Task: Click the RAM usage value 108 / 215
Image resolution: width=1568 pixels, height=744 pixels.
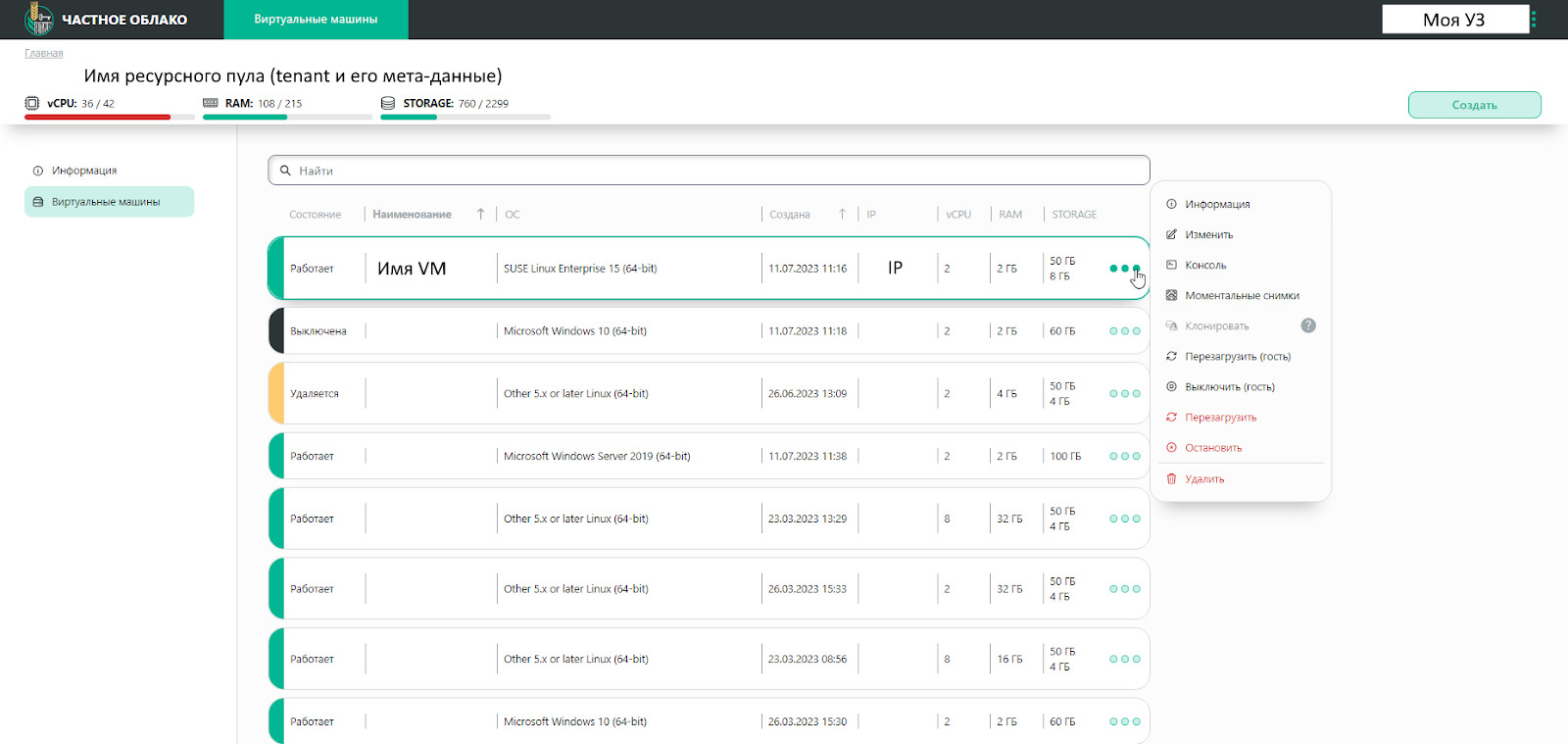Action: coord(279,103)
